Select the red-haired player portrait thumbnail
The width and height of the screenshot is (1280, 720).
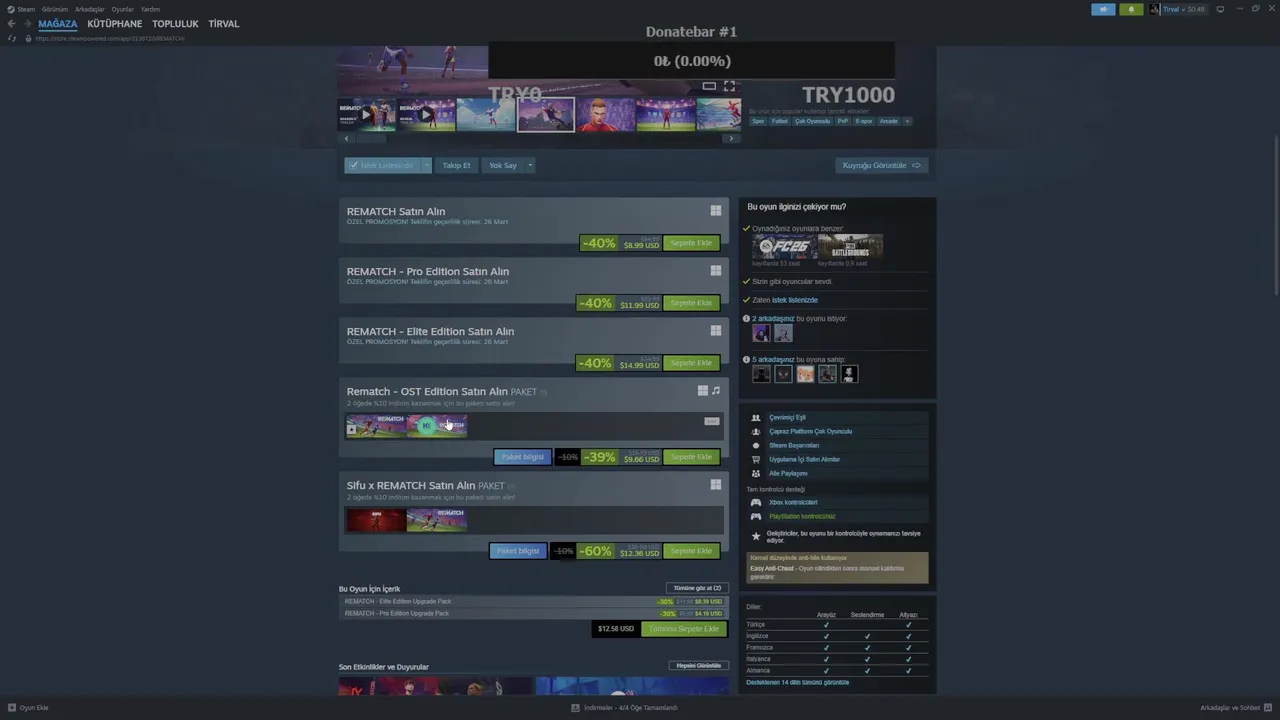click(605, 114)
